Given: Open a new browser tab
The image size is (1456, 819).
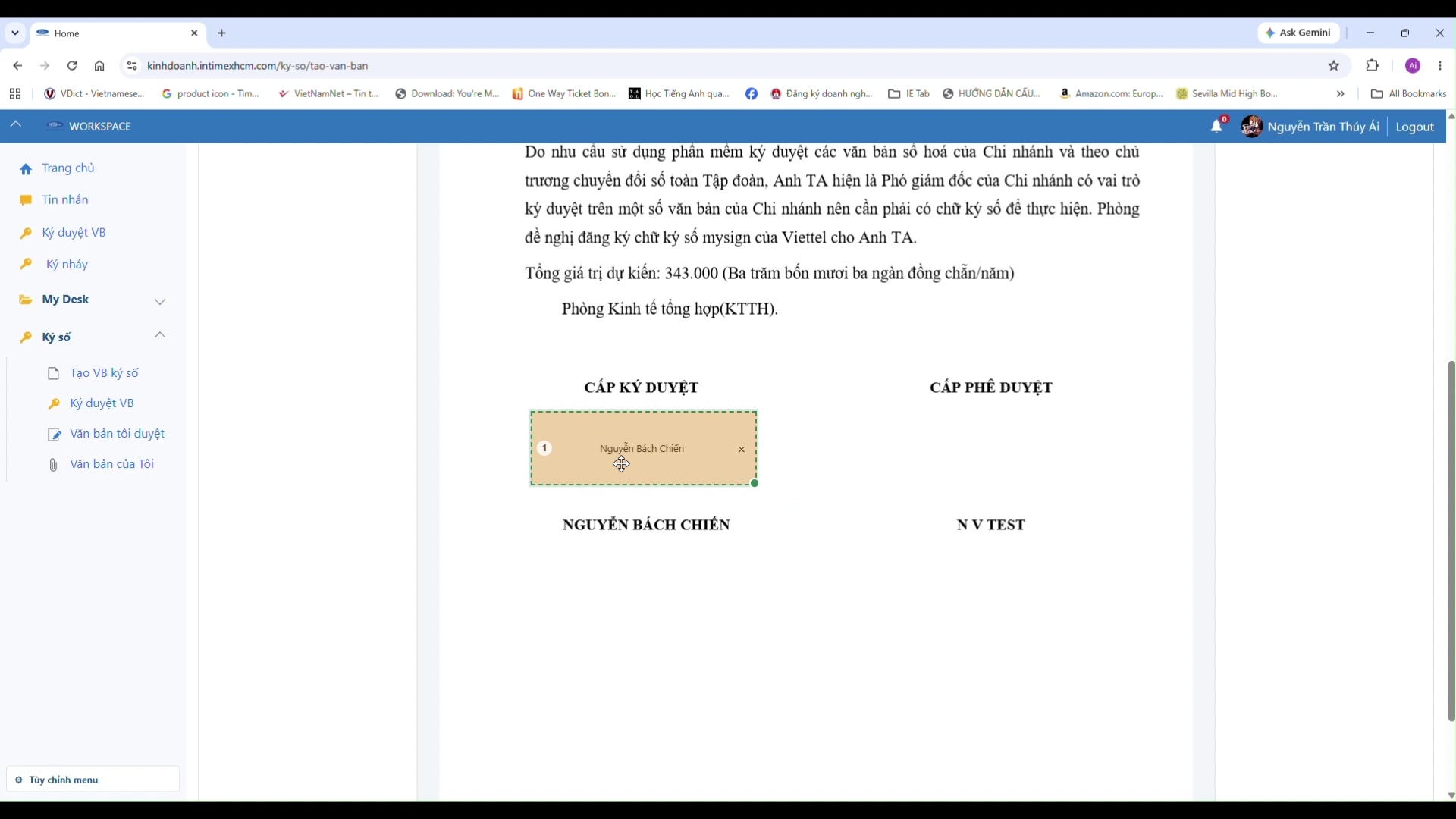Looking at the screenshot, I should [221, 33].
